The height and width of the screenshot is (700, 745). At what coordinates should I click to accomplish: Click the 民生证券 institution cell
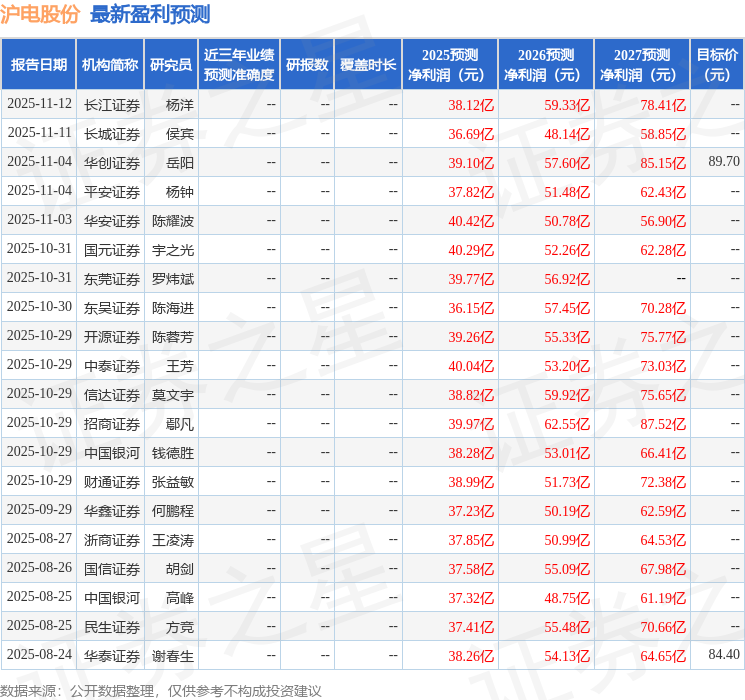click(112, 626)
